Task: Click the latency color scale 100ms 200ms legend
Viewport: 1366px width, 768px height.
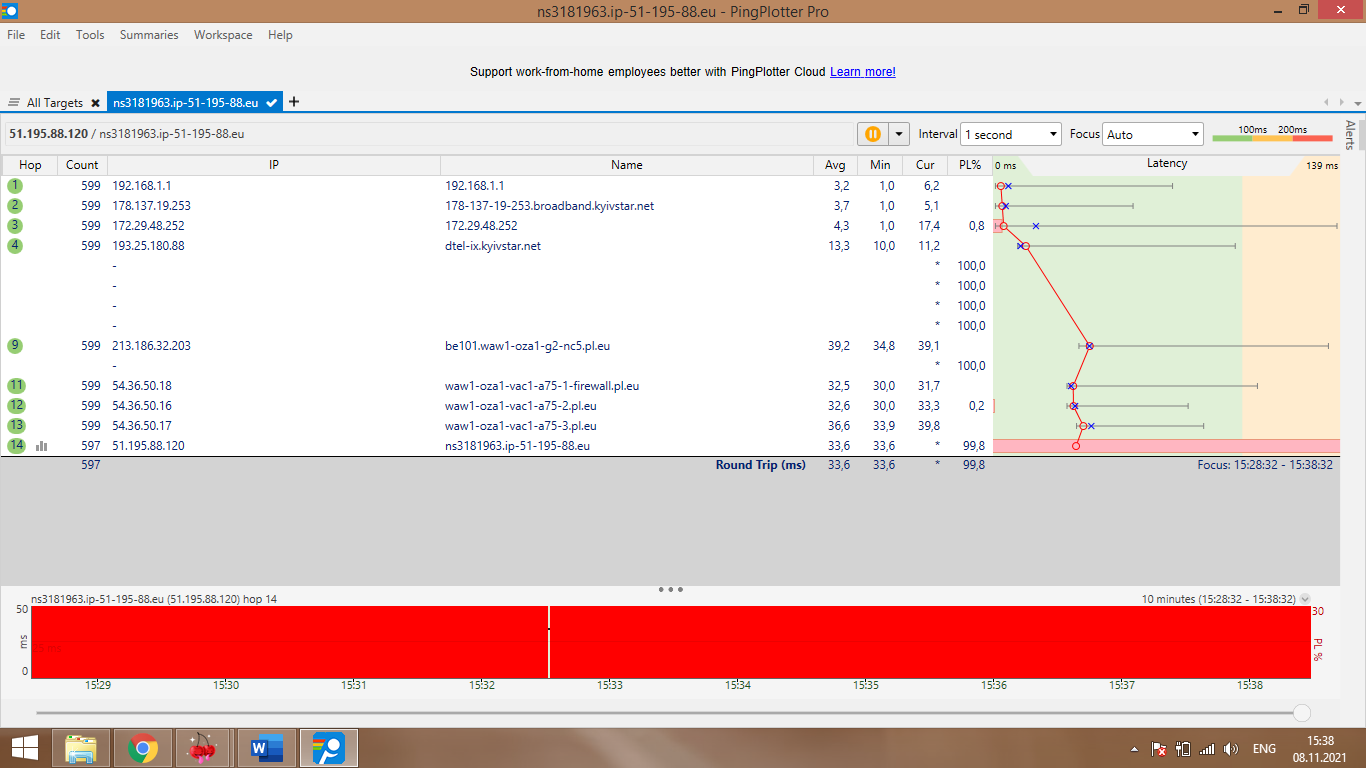Action: coord(1272,134)
